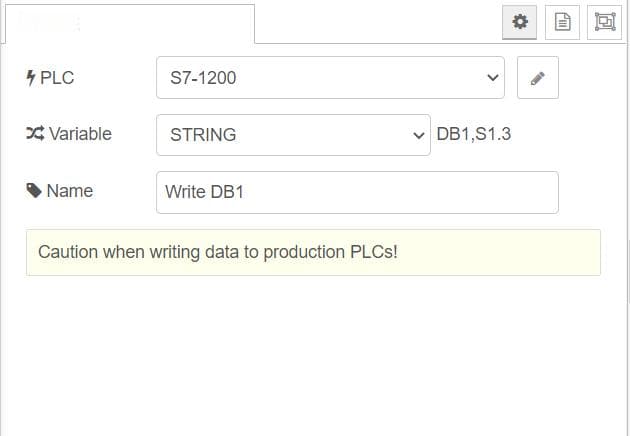
Task: Click the empty area below the caution box
Action: pos(313,354)
